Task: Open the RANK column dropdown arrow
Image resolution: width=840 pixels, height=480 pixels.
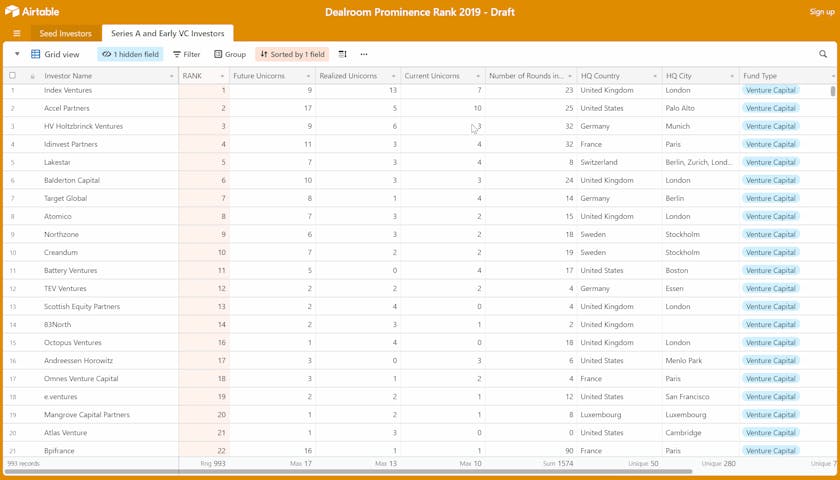Action: tap(222, 76)
